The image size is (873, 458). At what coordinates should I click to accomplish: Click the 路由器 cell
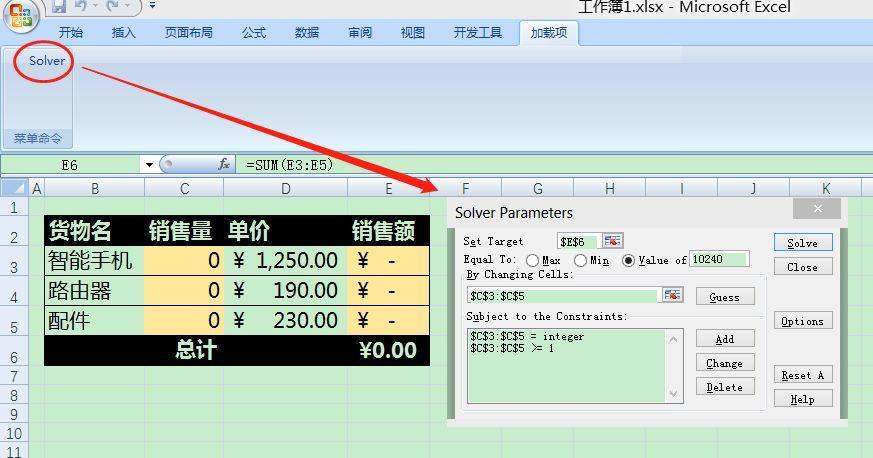point(95,290)
